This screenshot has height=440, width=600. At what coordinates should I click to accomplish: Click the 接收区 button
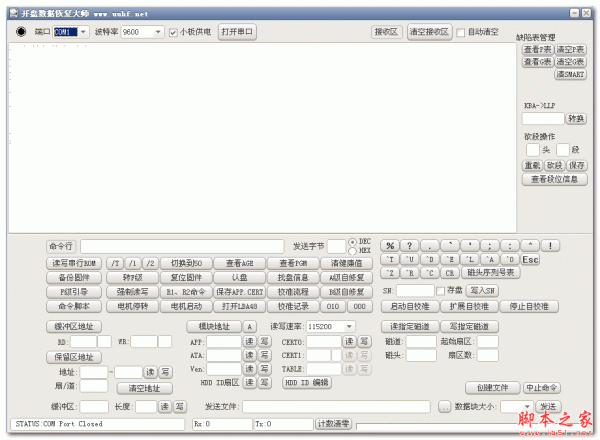click(386, 32)
